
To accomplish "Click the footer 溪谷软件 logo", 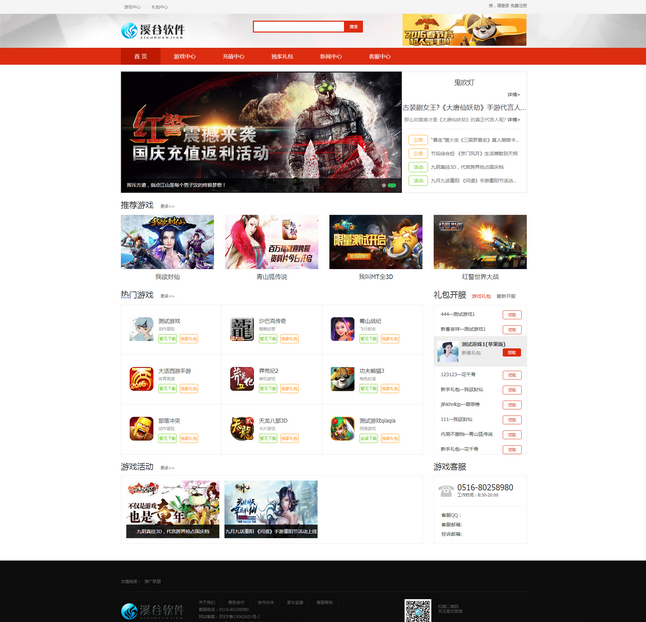I will [x=153, y=611].
